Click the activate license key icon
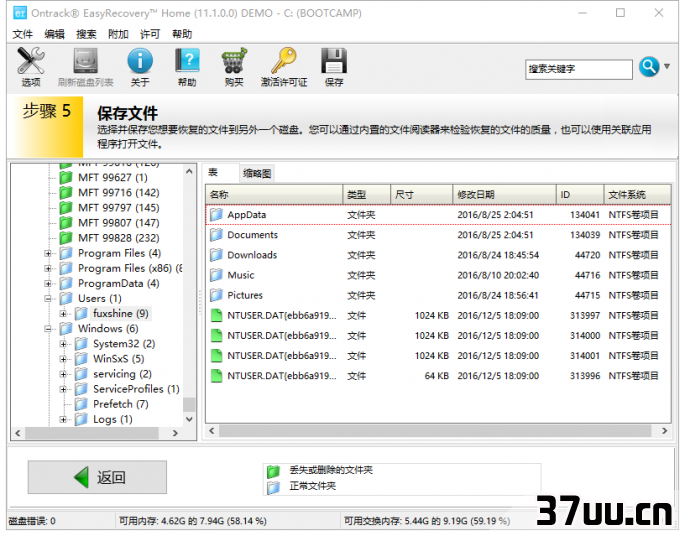 (284, 61)
